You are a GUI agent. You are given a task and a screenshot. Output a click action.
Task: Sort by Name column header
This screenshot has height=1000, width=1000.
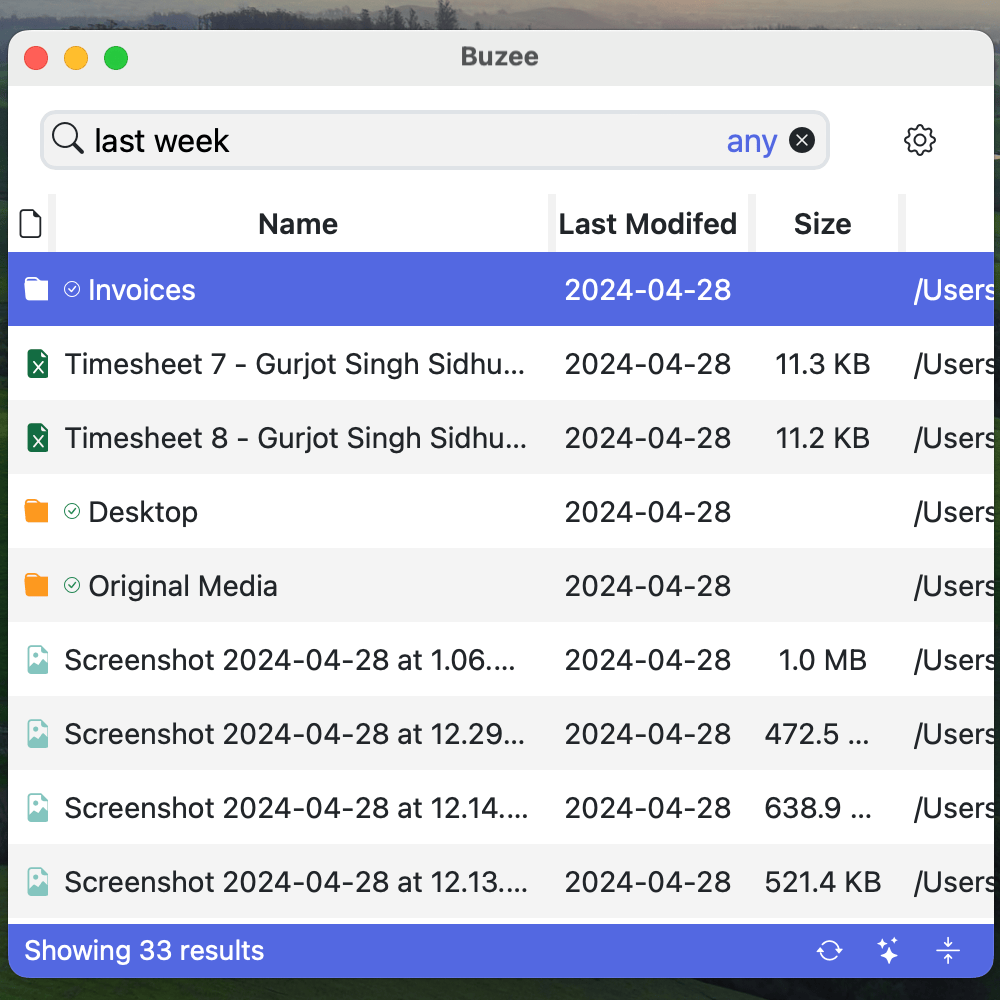pos(298,224)
